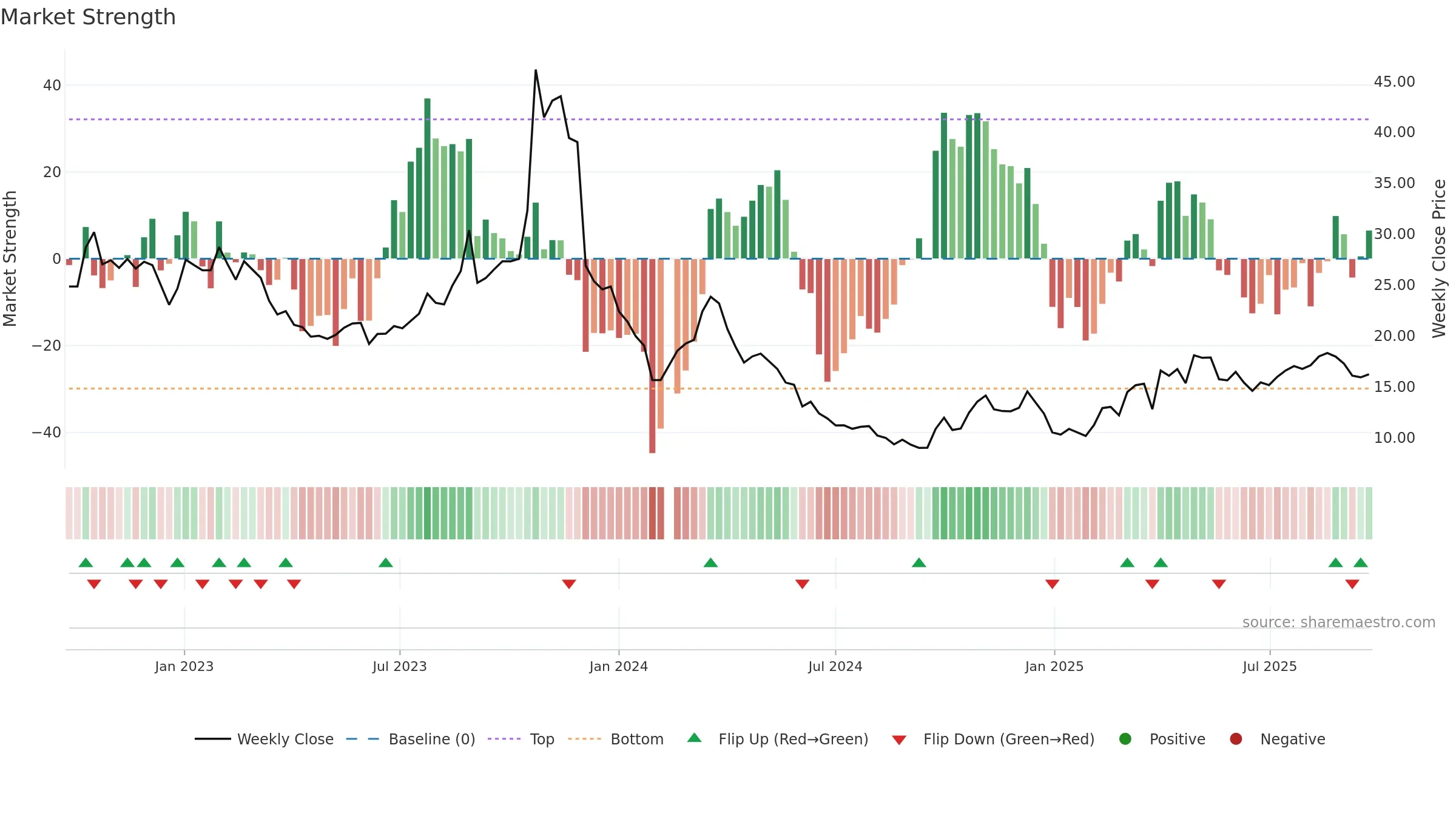The width and height of the screenshot is (1456, 819).
Task: Click the 10.00 price axis tick
Action: click(1394, 437)
